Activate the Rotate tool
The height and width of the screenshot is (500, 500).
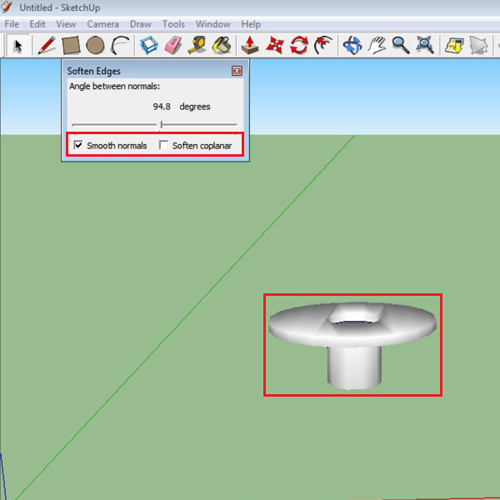[x=299, y=45]
